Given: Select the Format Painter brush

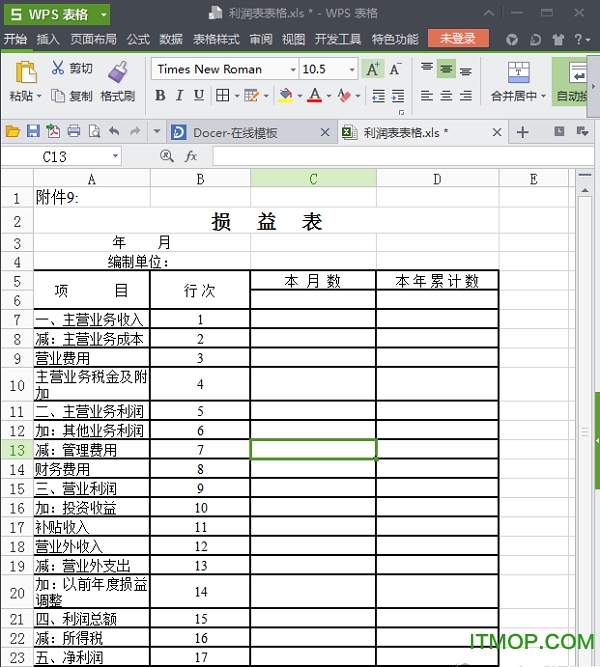Looking at the screenshot, I should tap(118, 71).
